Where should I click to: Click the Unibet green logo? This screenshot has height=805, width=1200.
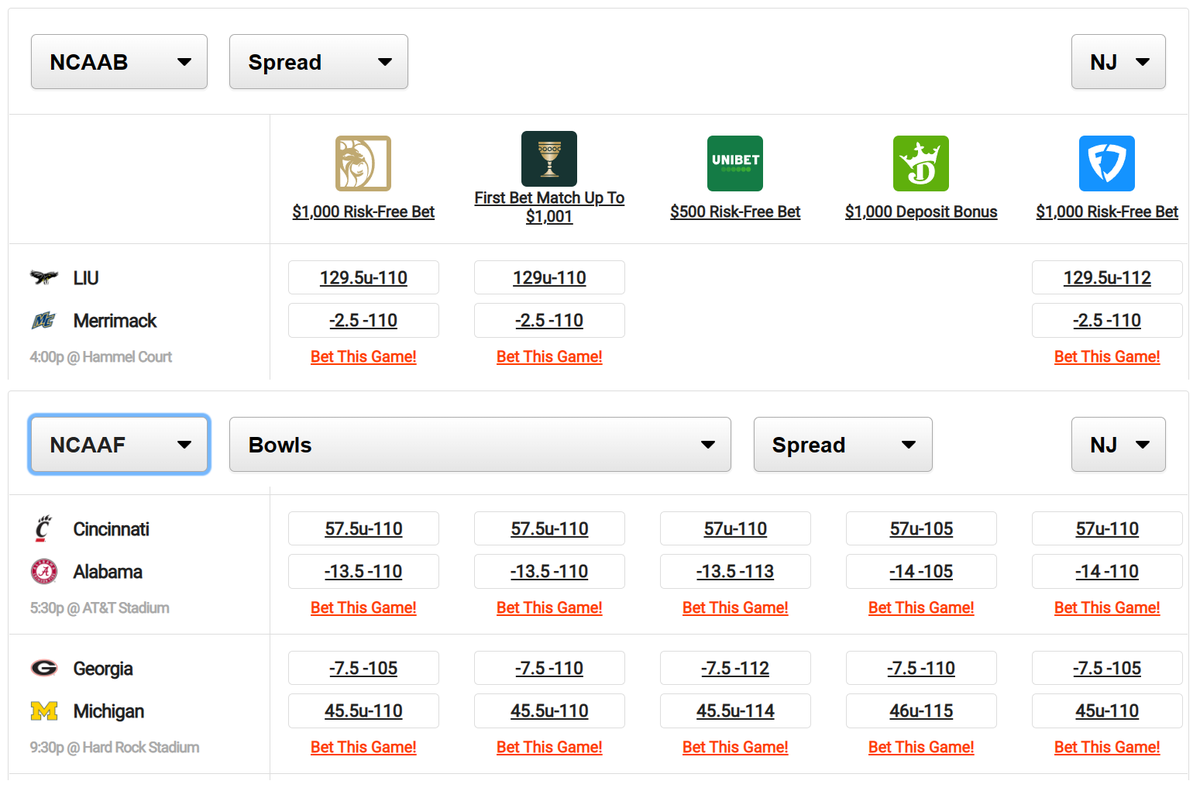tap(735, 164)
